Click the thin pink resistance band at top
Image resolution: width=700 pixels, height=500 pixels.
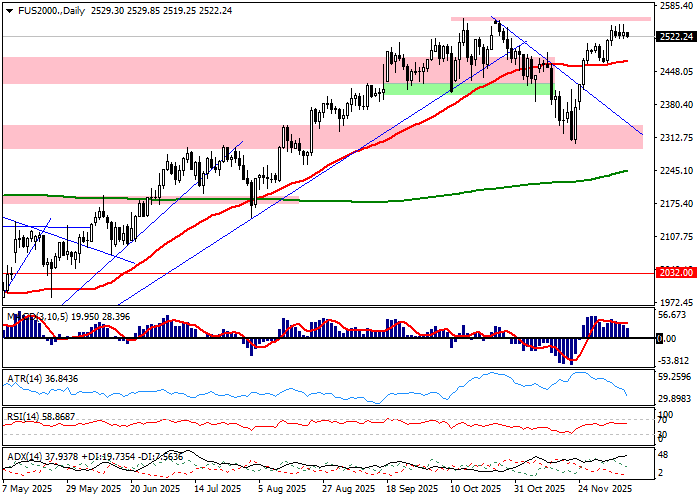pos(550,19)
